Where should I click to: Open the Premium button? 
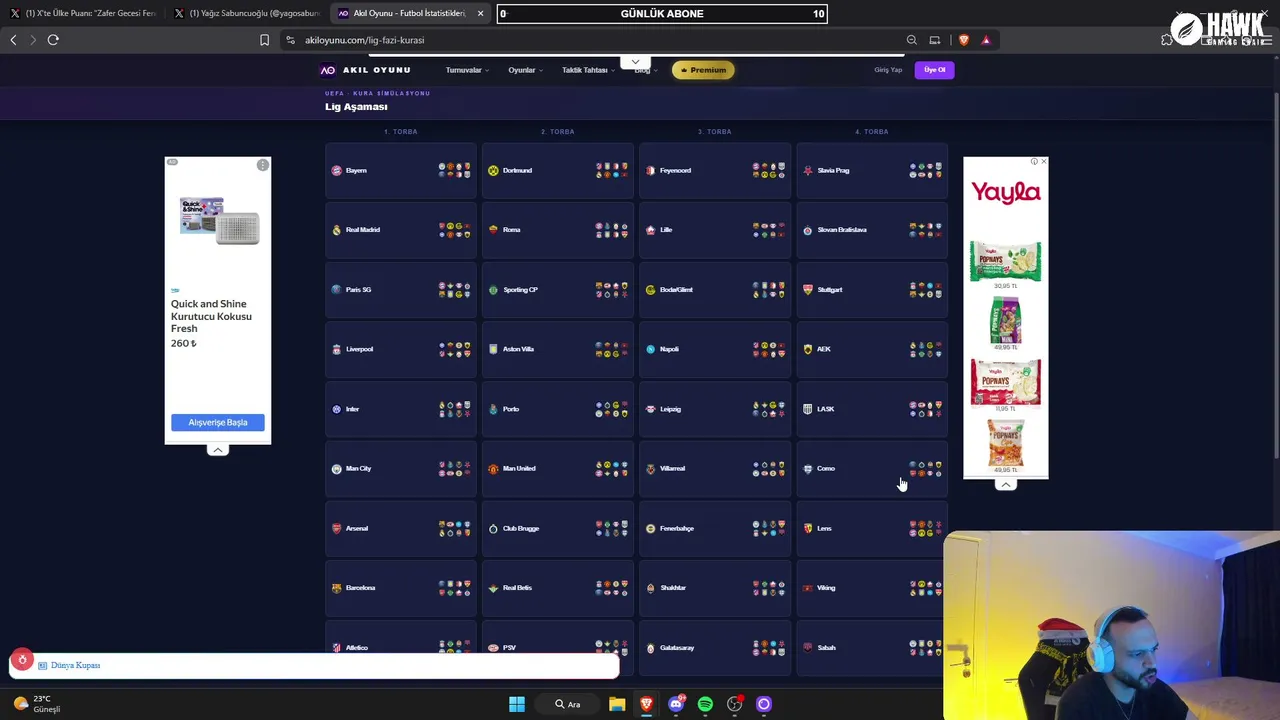(703, 70)
